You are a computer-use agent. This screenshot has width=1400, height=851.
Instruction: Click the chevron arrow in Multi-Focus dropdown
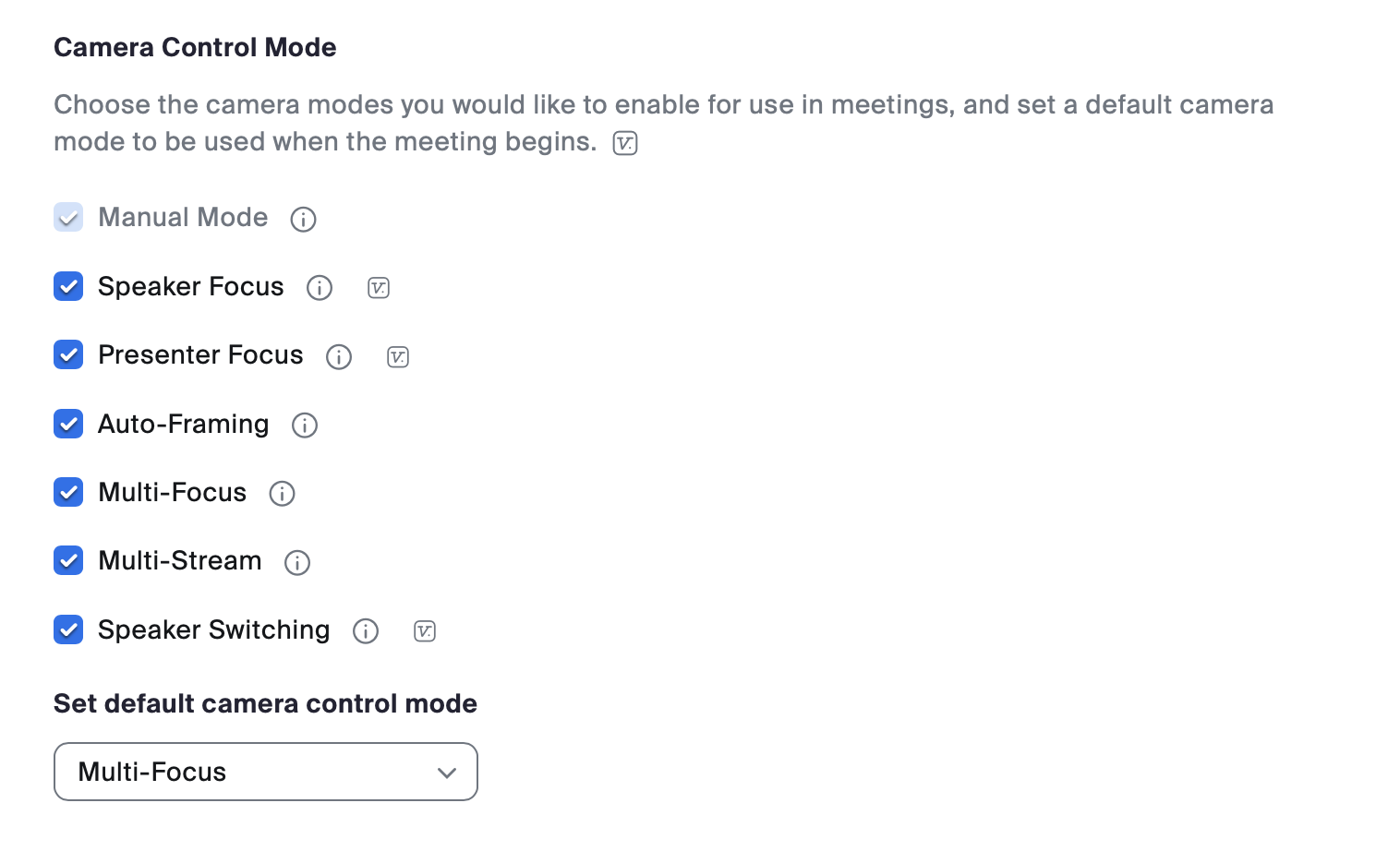click(x=447, y=773)
